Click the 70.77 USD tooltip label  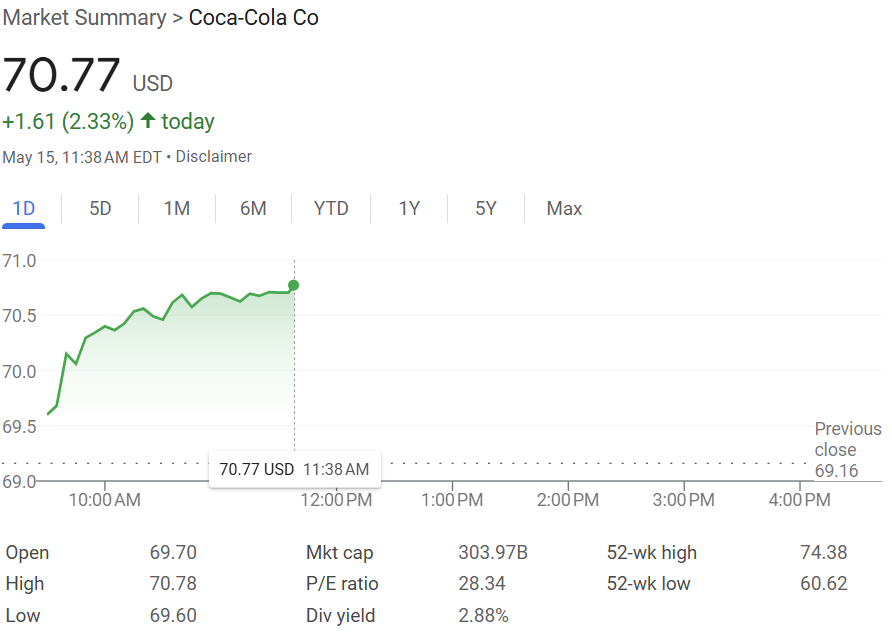tap(256, 469)
